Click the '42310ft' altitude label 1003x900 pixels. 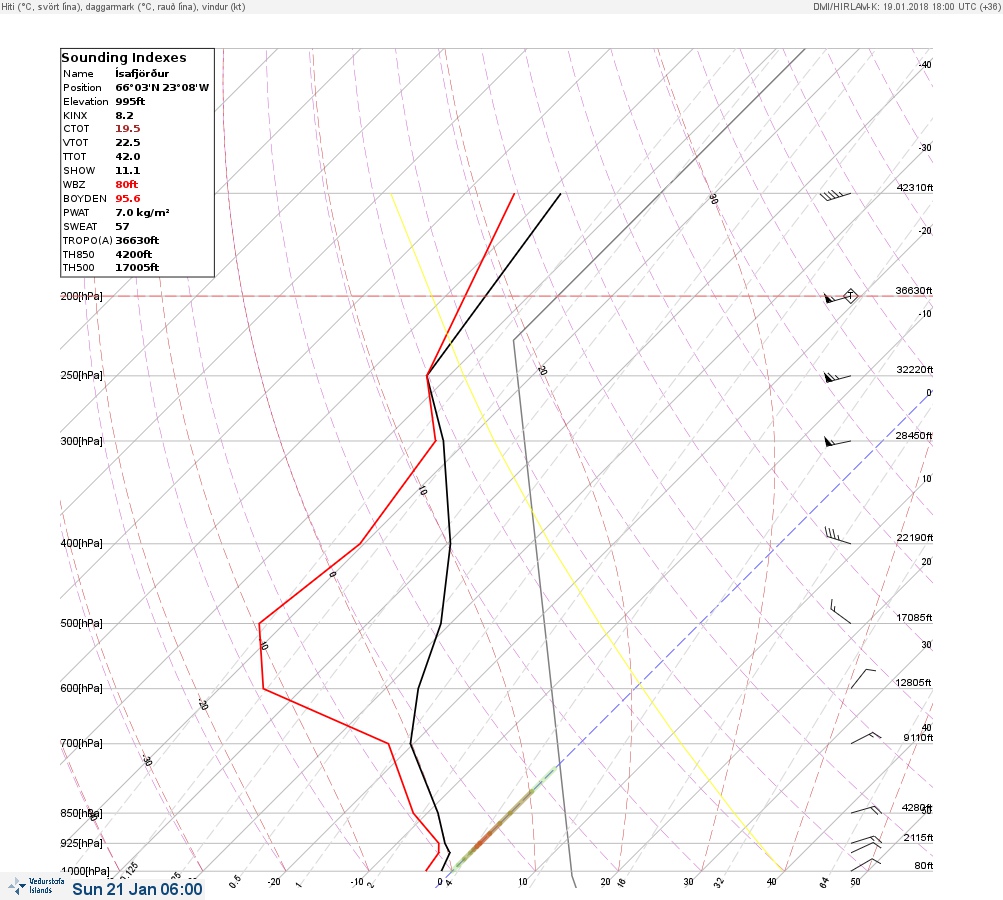[x=915, y=187]
